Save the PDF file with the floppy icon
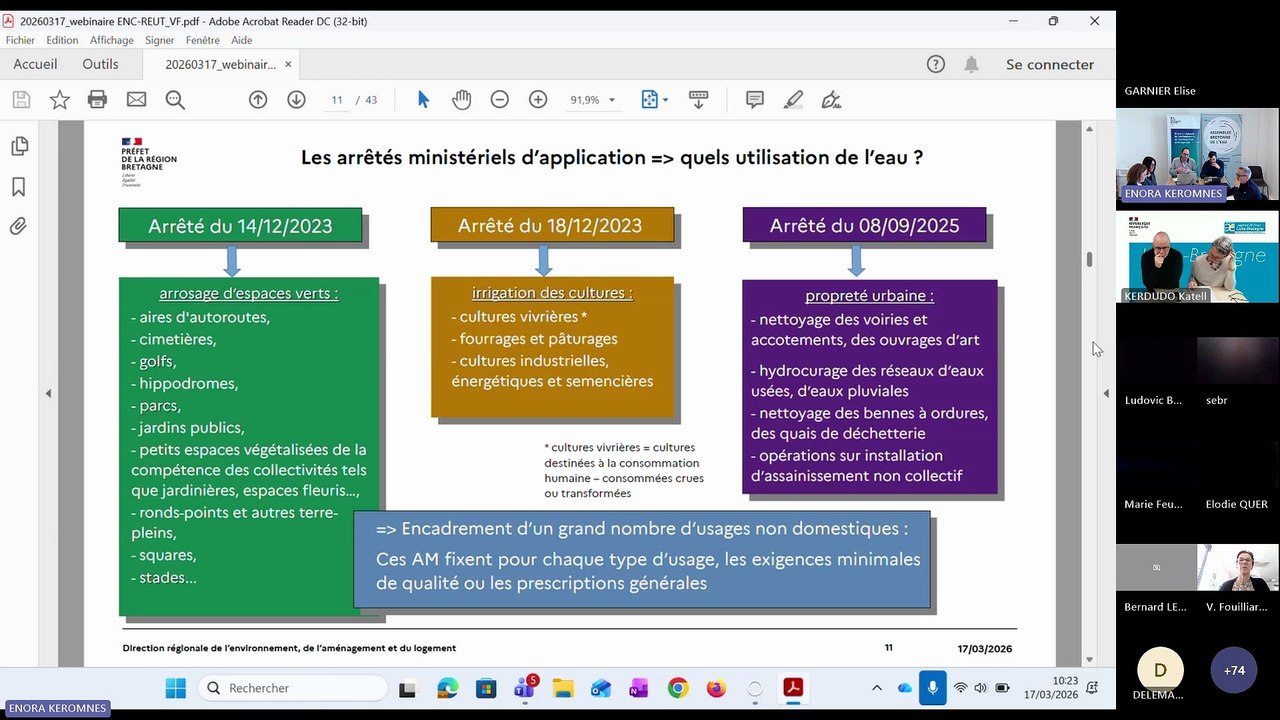Screen dimensions: 1280x720 click(21, 99)
